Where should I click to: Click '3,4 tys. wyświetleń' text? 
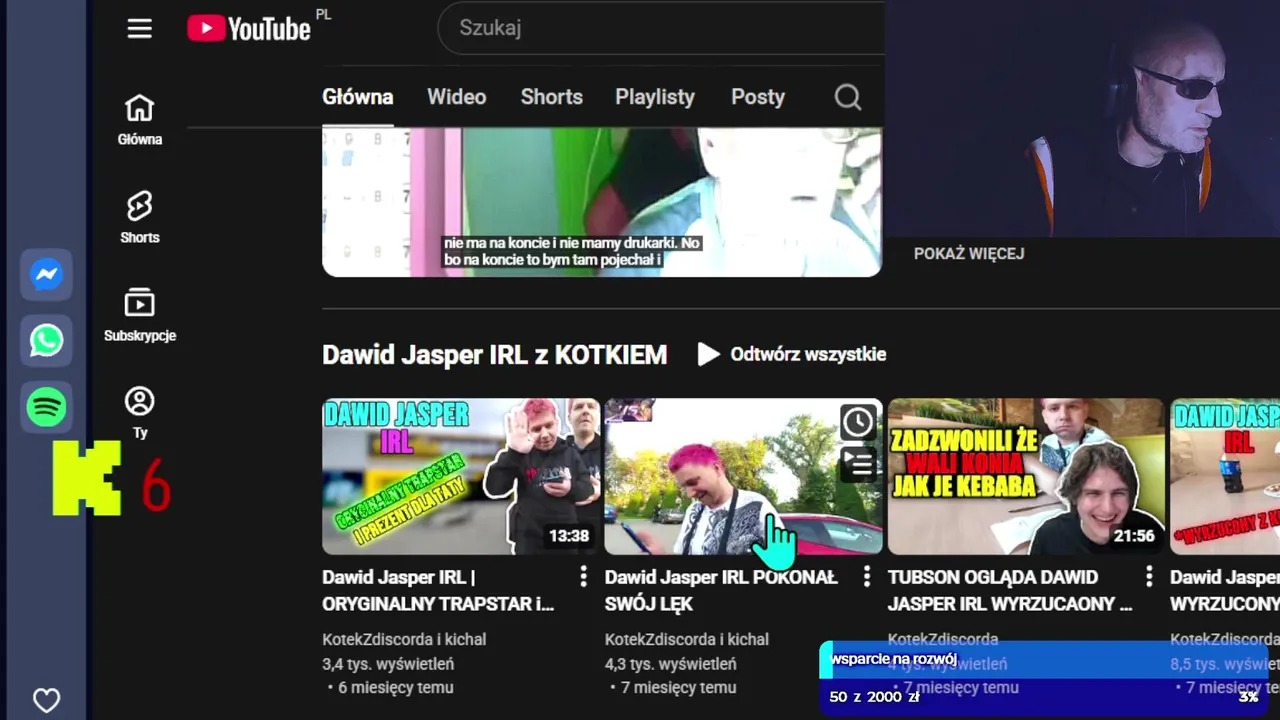[388, 664]
